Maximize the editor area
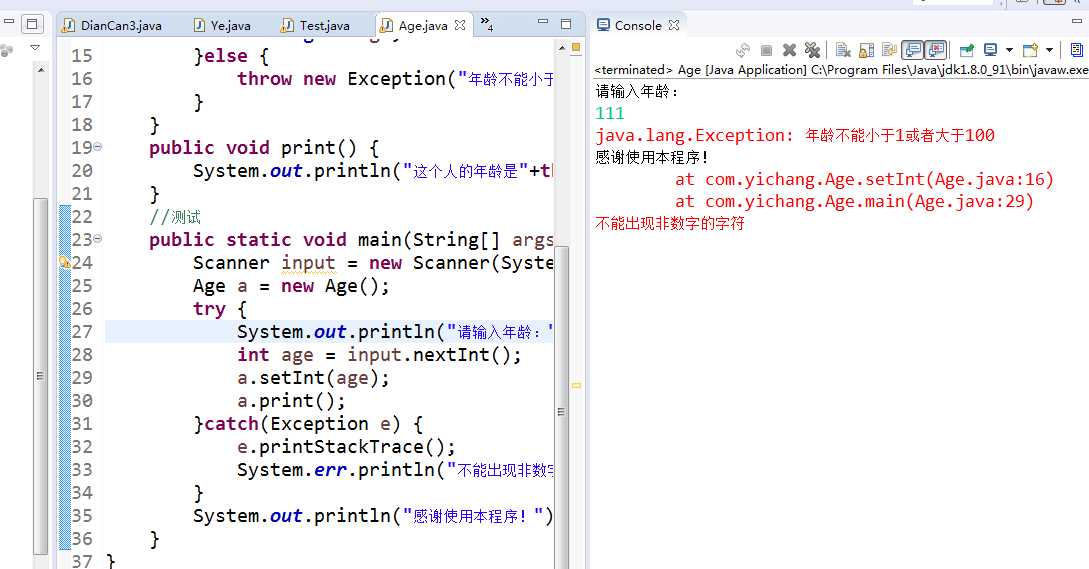This screenshot has width=1089, height=569. (566, 24)
